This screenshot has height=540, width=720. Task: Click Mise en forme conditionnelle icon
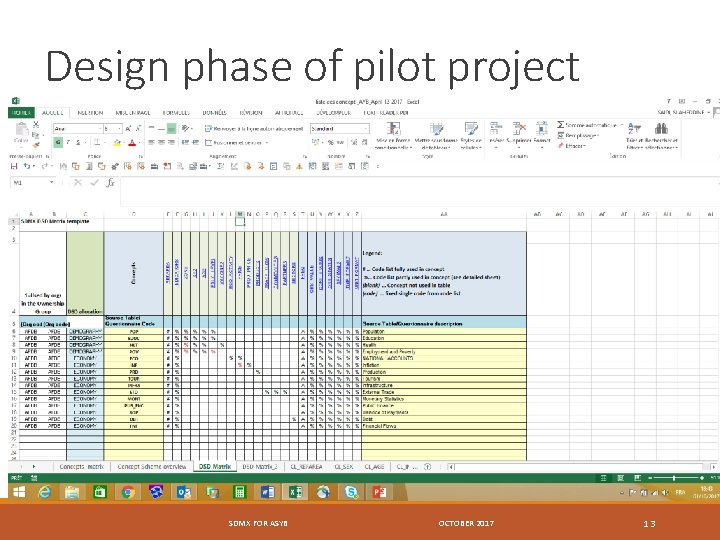pyautogui.click(x=393, y=129)
